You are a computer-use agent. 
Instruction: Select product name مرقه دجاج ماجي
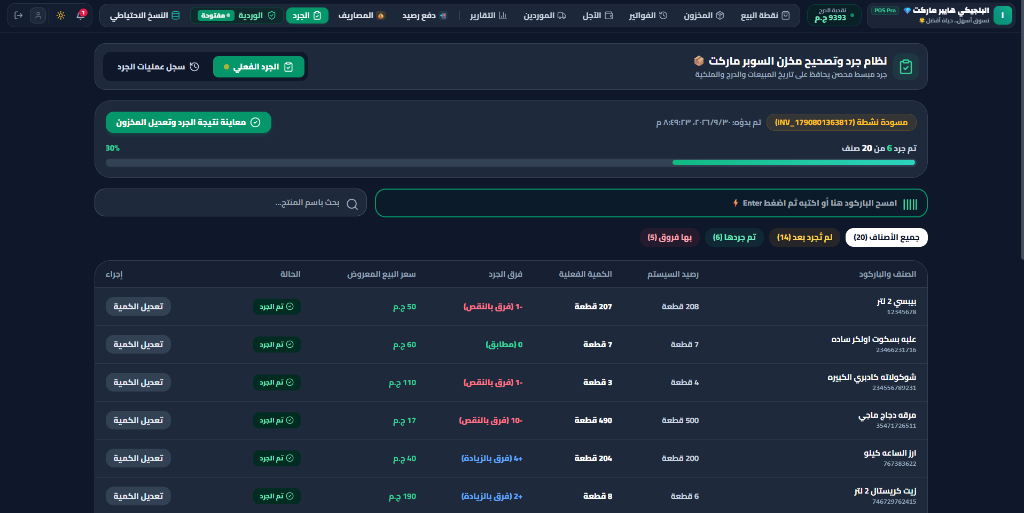[x=887, y=415]
